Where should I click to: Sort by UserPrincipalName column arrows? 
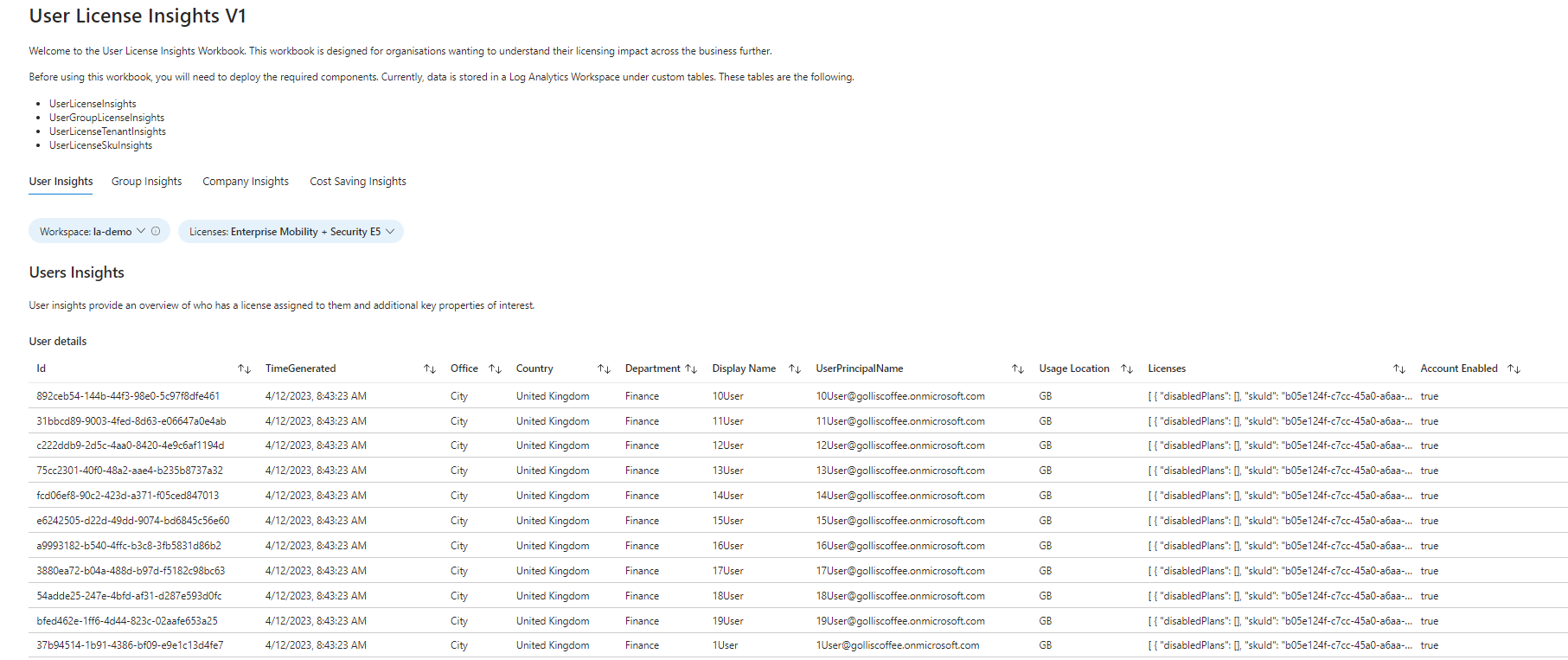1017,369
